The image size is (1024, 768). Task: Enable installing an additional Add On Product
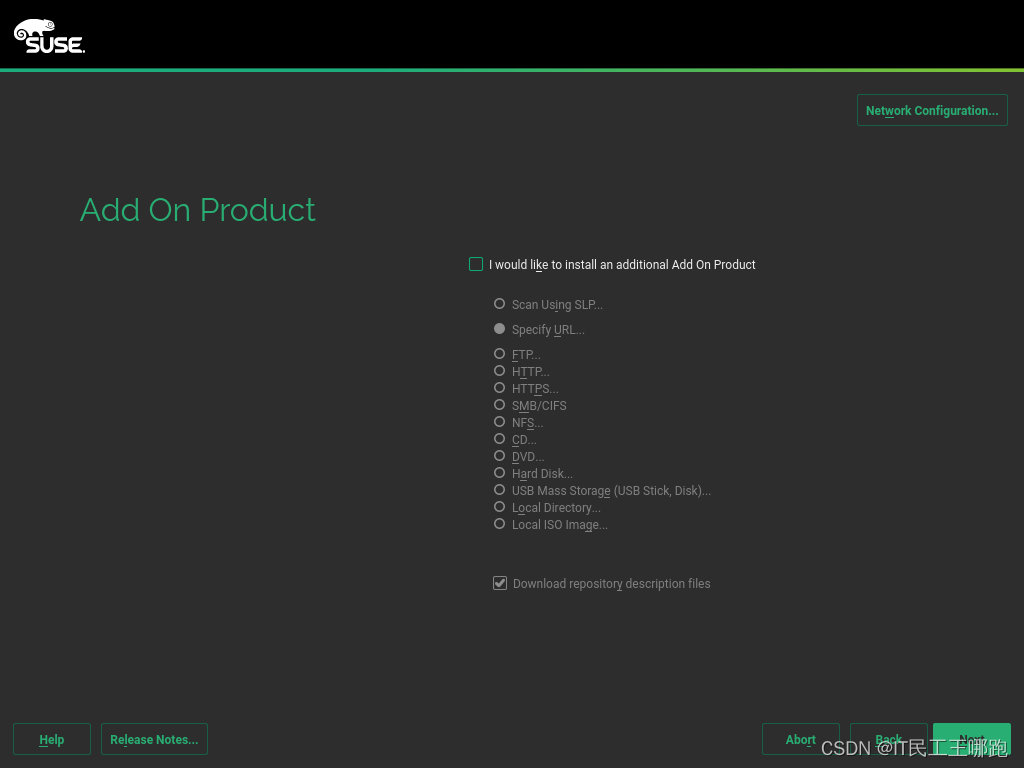tap(476, 264)
